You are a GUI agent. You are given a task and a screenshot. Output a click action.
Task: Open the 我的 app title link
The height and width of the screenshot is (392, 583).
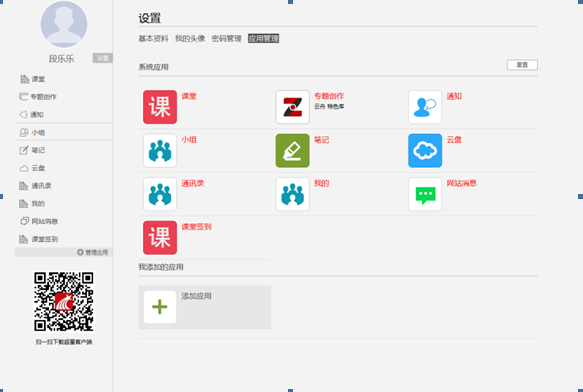[322, 183]
